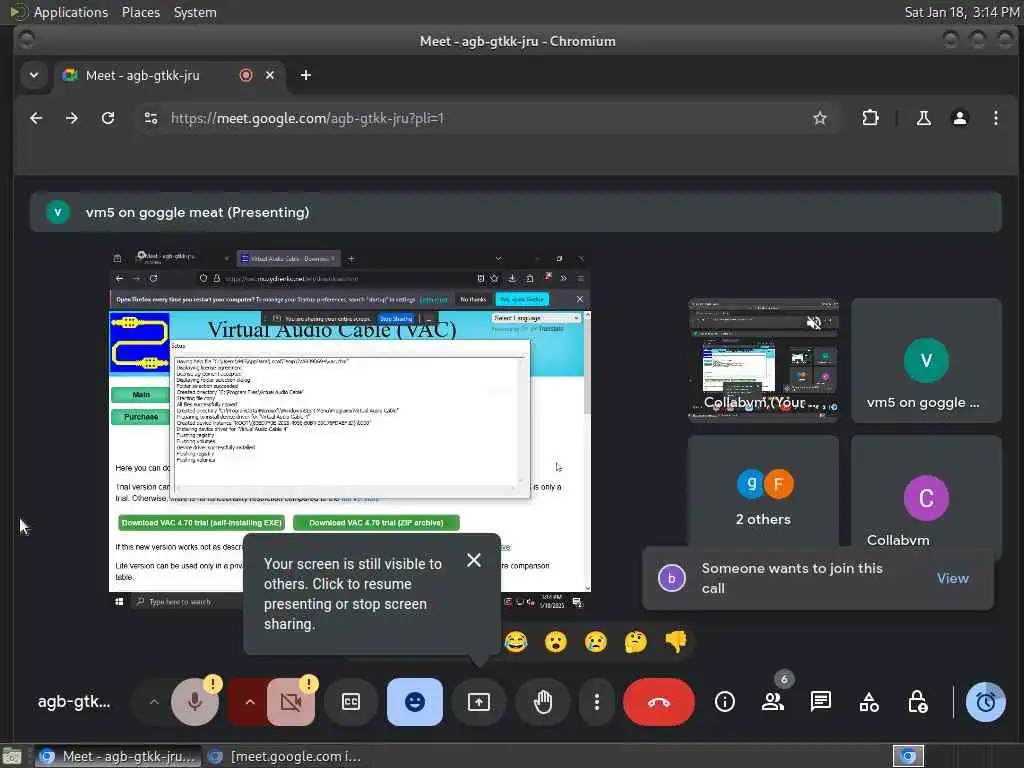Go forward in browser history

[x=72, y=118]
